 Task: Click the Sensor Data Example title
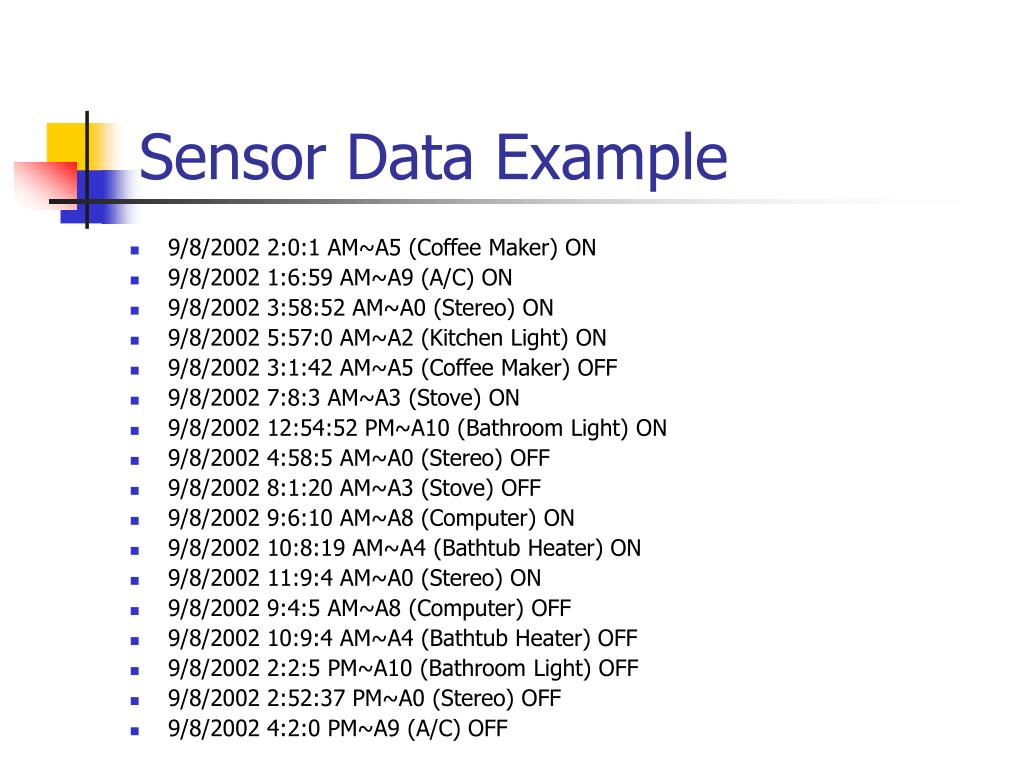click(433, 159)
